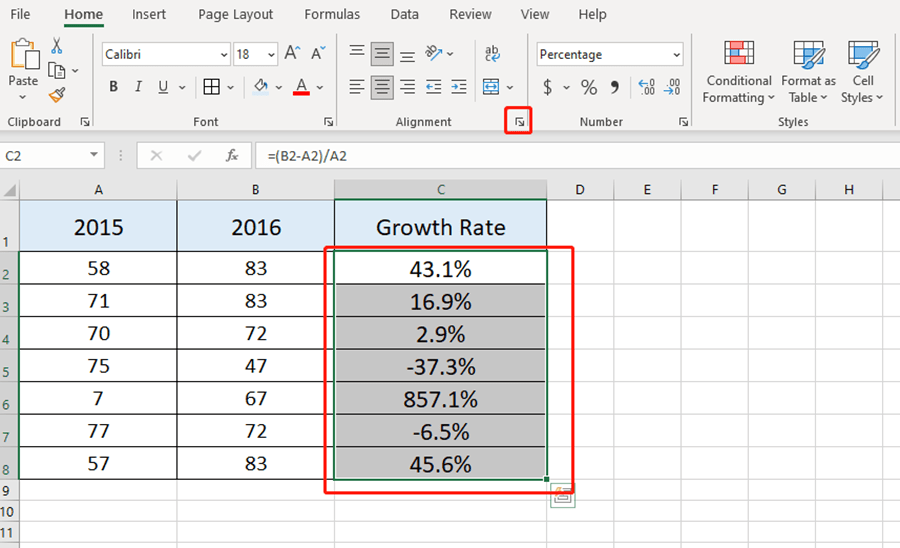Select the Format Painter brush
The image size is (900, 548).
coord(57,95)
